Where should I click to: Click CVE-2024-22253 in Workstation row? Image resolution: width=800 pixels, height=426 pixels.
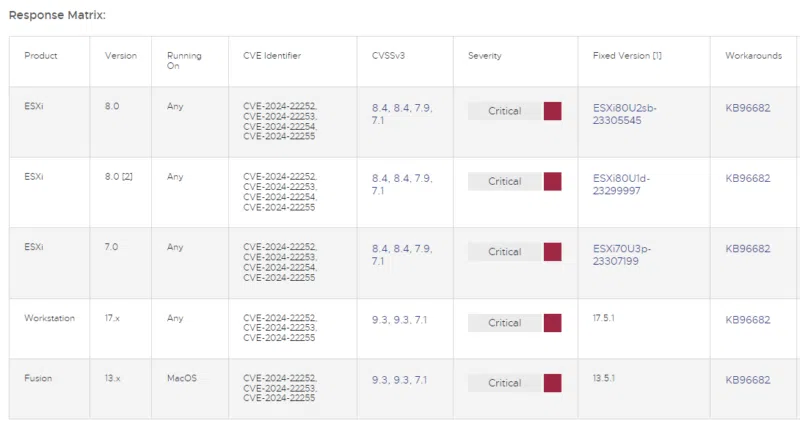280,328
